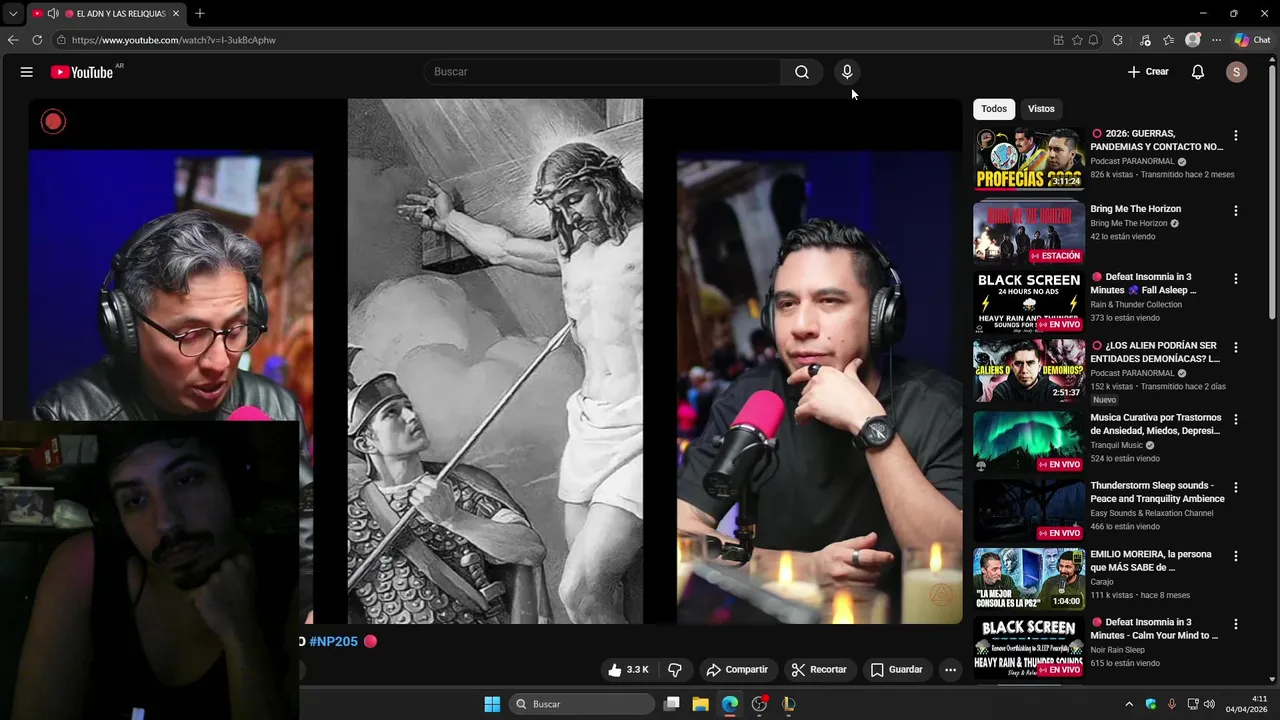Select the Todos filter chip

(994, 109)
